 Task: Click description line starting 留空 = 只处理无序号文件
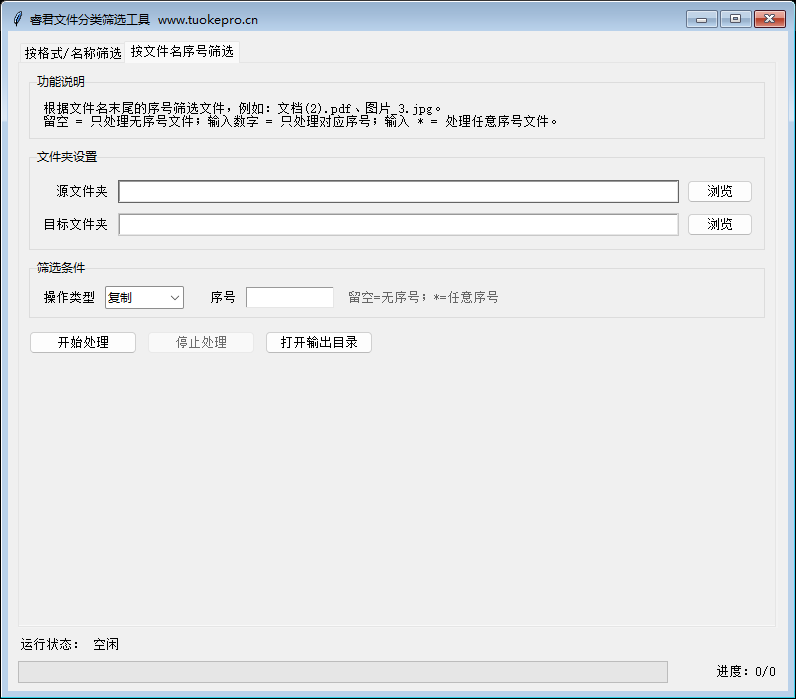pos(301,121)
